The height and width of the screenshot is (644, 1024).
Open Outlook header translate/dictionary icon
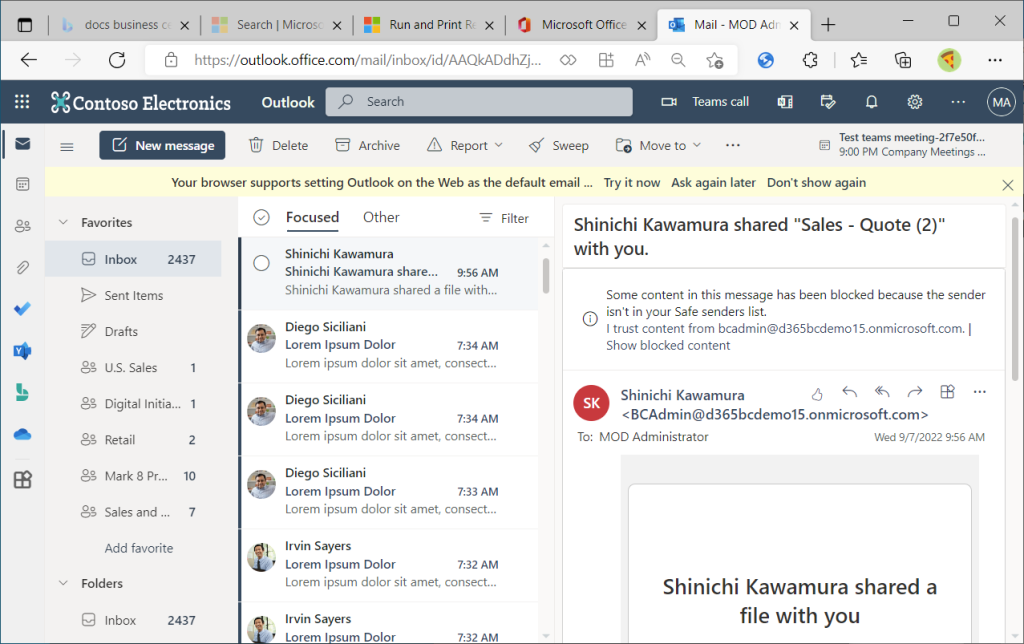[x=785, y=102]
